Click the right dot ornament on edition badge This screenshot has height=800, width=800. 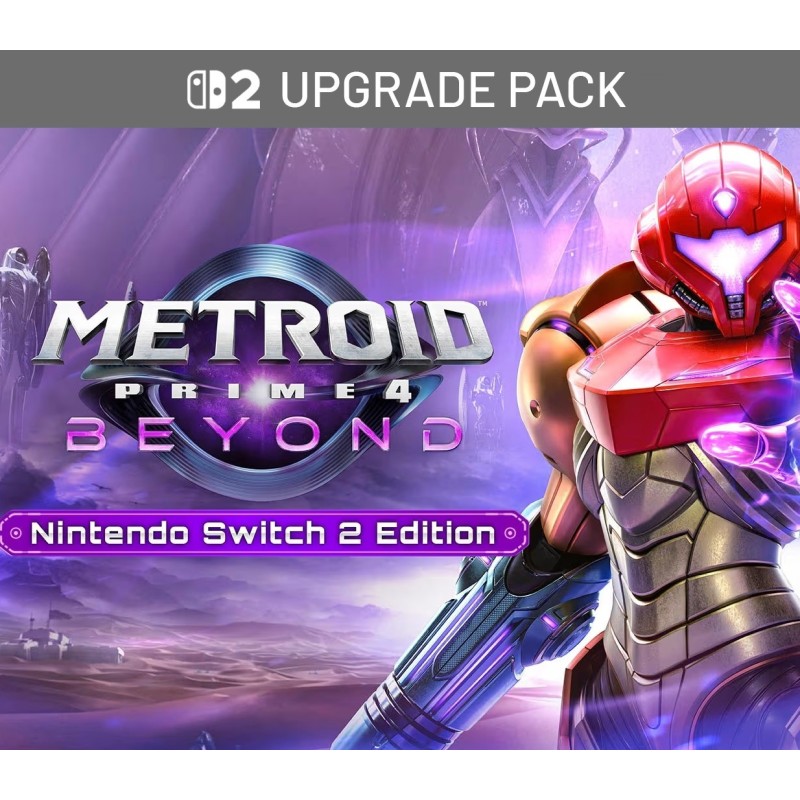tap(509, 534)
